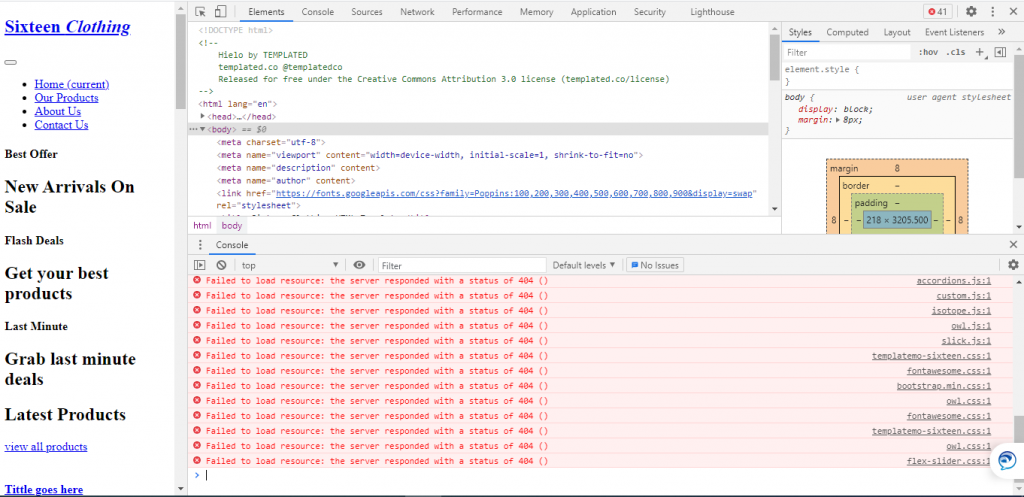The image size is (1024, 497).
Task: Open the Our Products nav link
Action: (66, 98)
